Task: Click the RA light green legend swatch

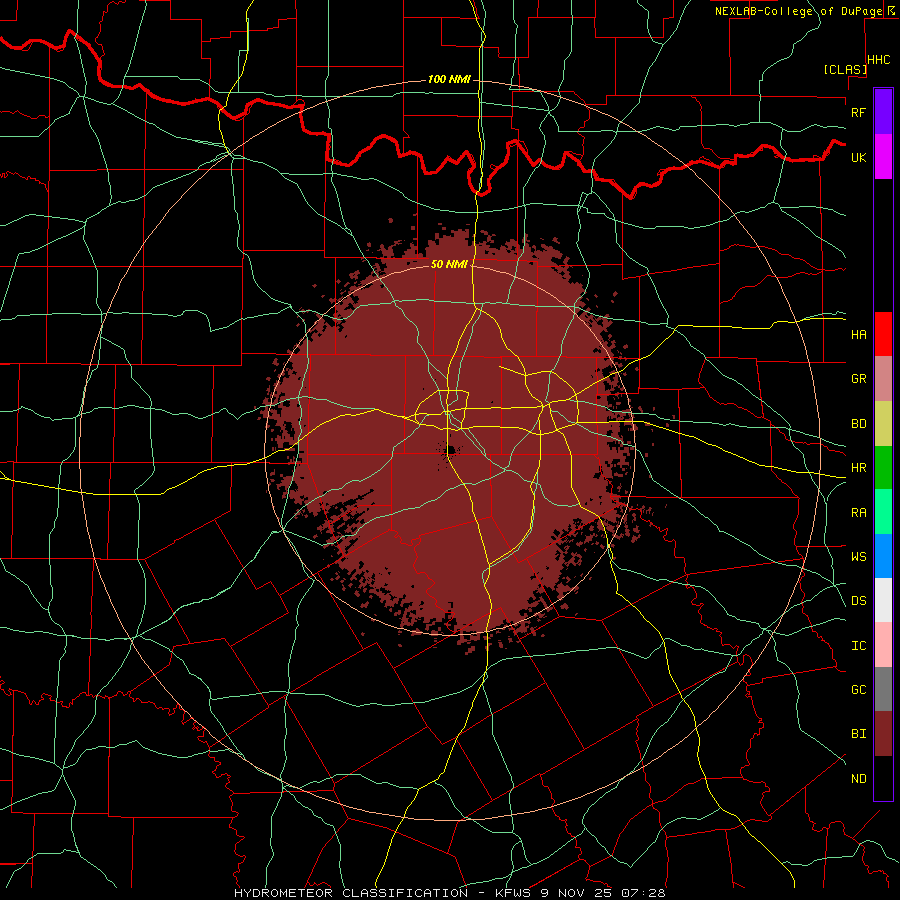Action: 883,512
